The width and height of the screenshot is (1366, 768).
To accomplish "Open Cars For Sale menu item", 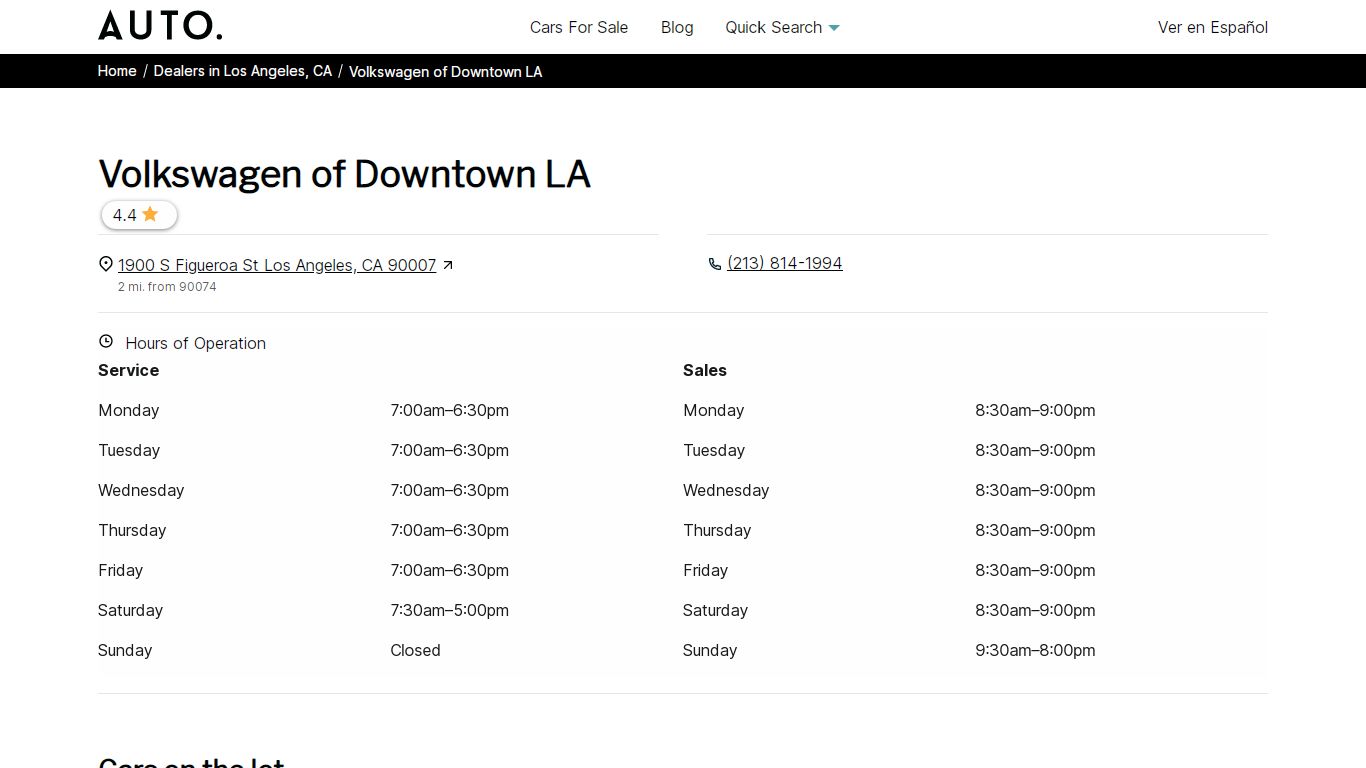I will coord(579,27).
